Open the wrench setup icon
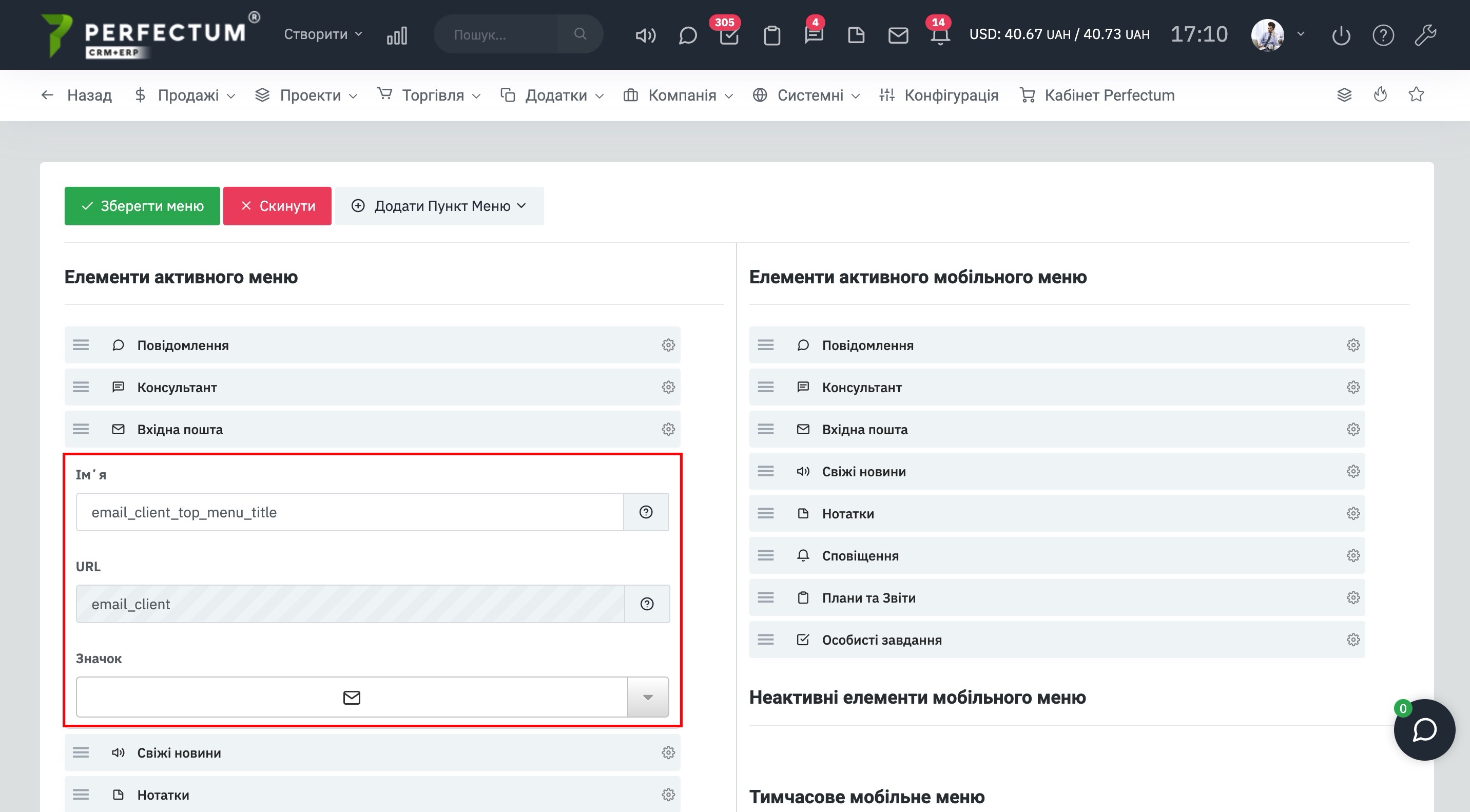 [1425, 35]
